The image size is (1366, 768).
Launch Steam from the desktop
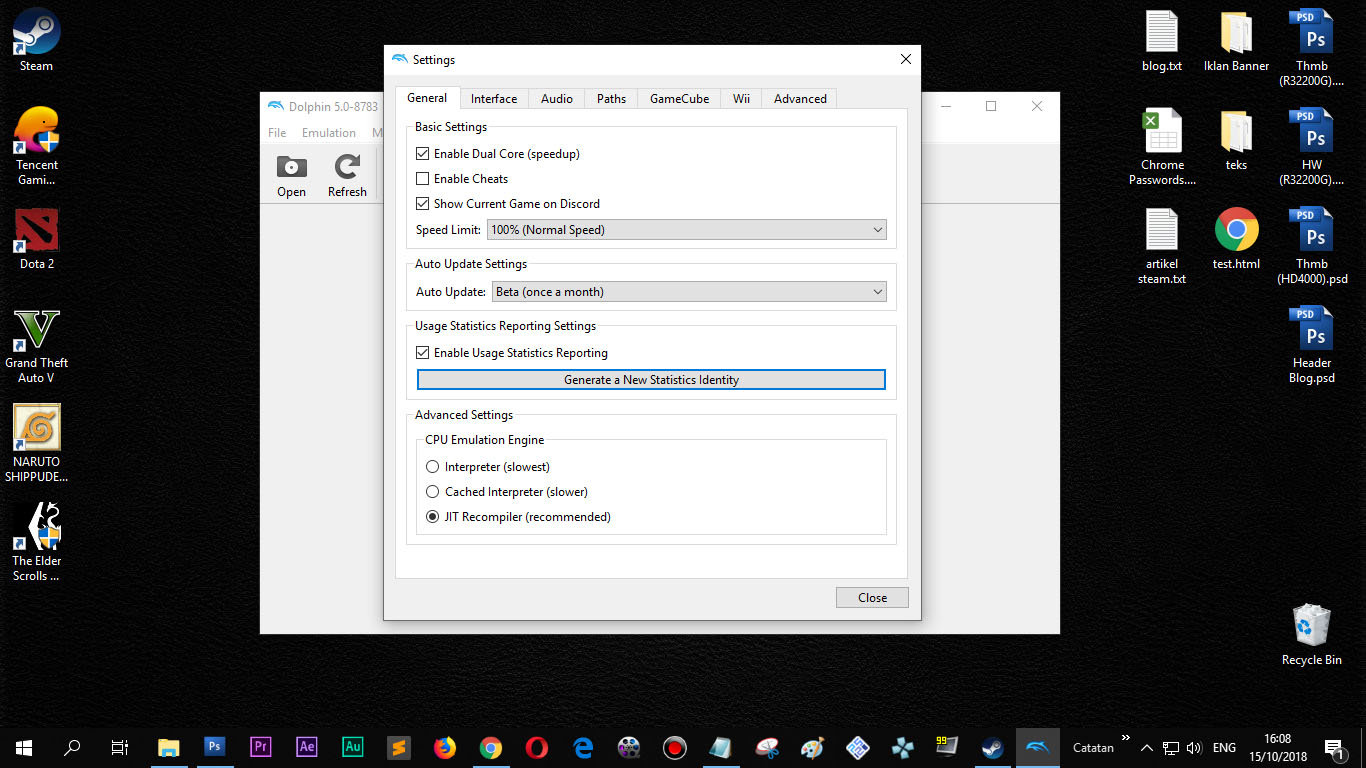pos(35,30)
